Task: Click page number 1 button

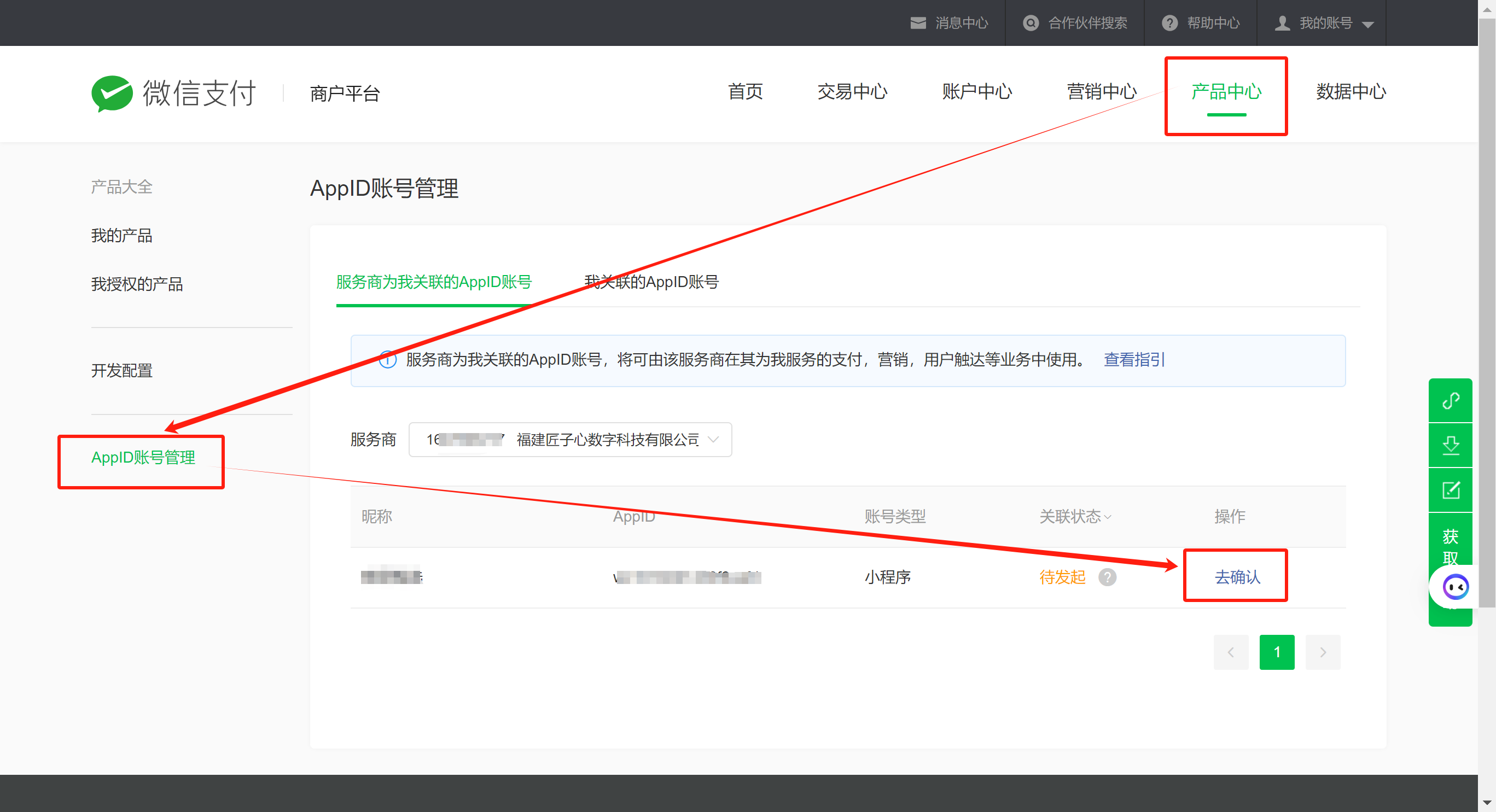Action: click(x=1277, y=652)
